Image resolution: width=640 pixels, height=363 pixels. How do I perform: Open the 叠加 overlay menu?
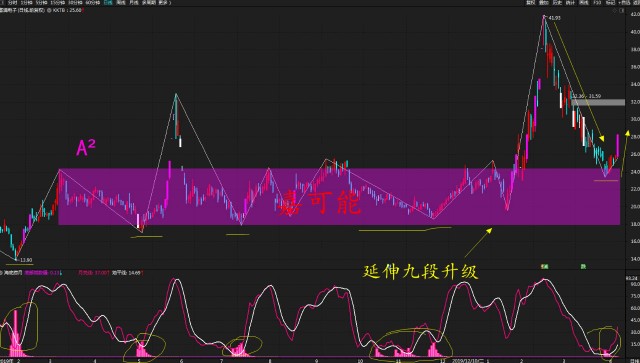[x=544, y=2]
